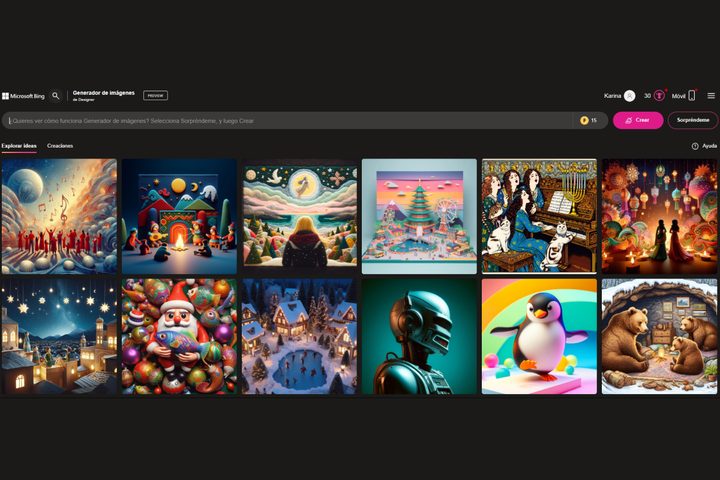Click the Móvil phone icon

coord(691,96)
